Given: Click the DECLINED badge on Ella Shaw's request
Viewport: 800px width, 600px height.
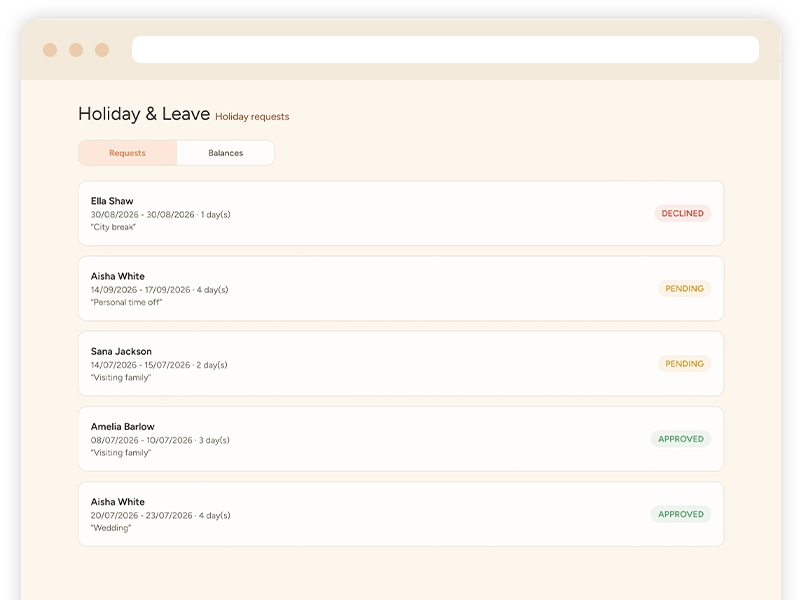Looking at the screenshot, I should pos(683,213).
